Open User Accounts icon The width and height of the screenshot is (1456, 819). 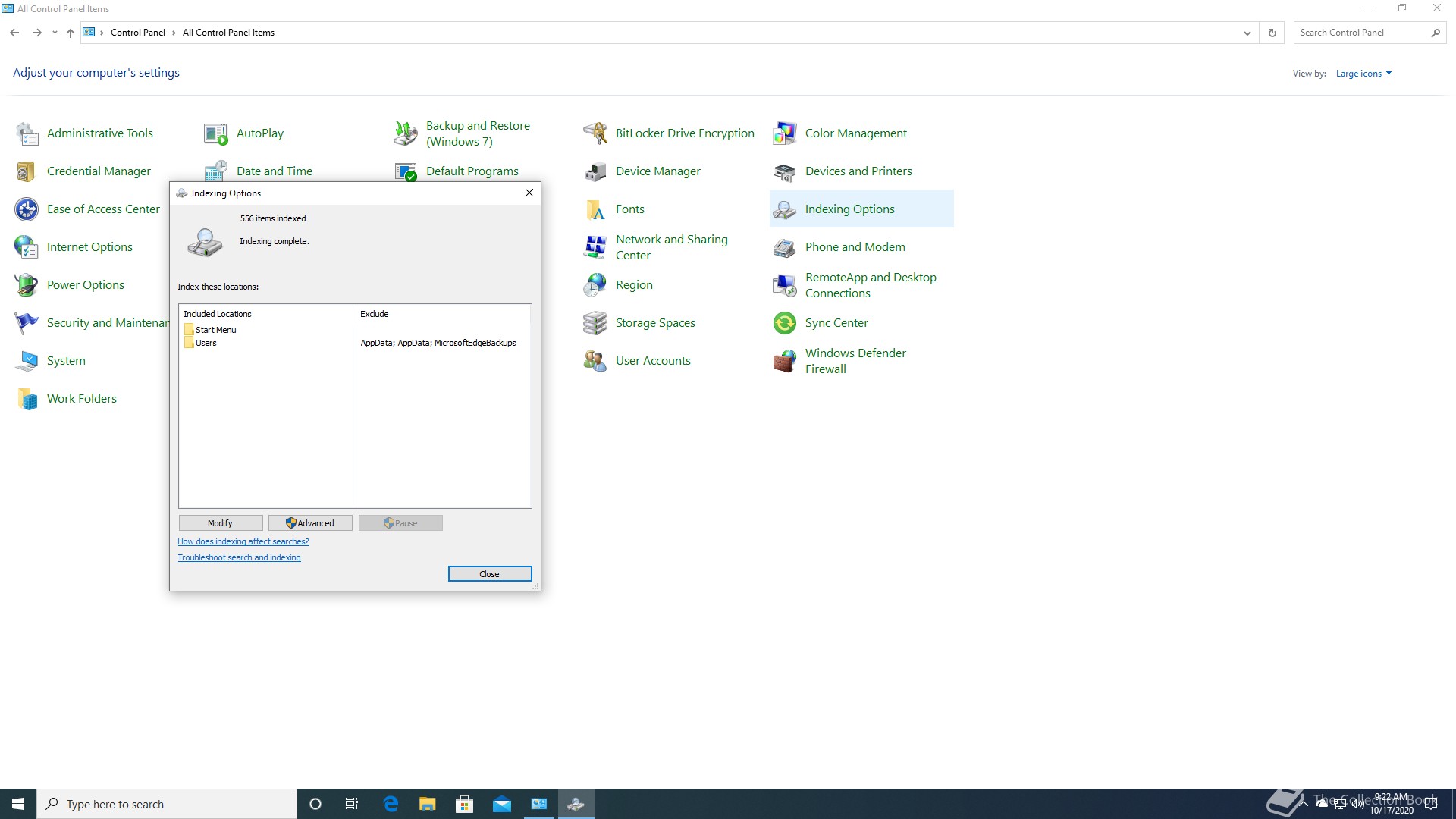[x=595, y=361]
